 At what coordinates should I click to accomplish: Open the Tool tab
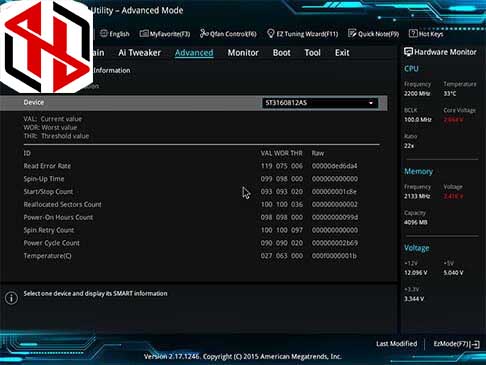pyautogui.click(x=312, y=53)
